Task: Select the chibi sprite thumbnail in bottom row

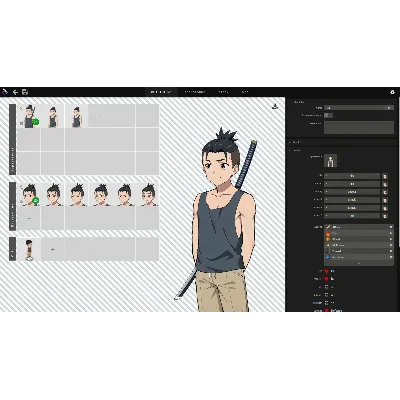Action: point(29,249)
